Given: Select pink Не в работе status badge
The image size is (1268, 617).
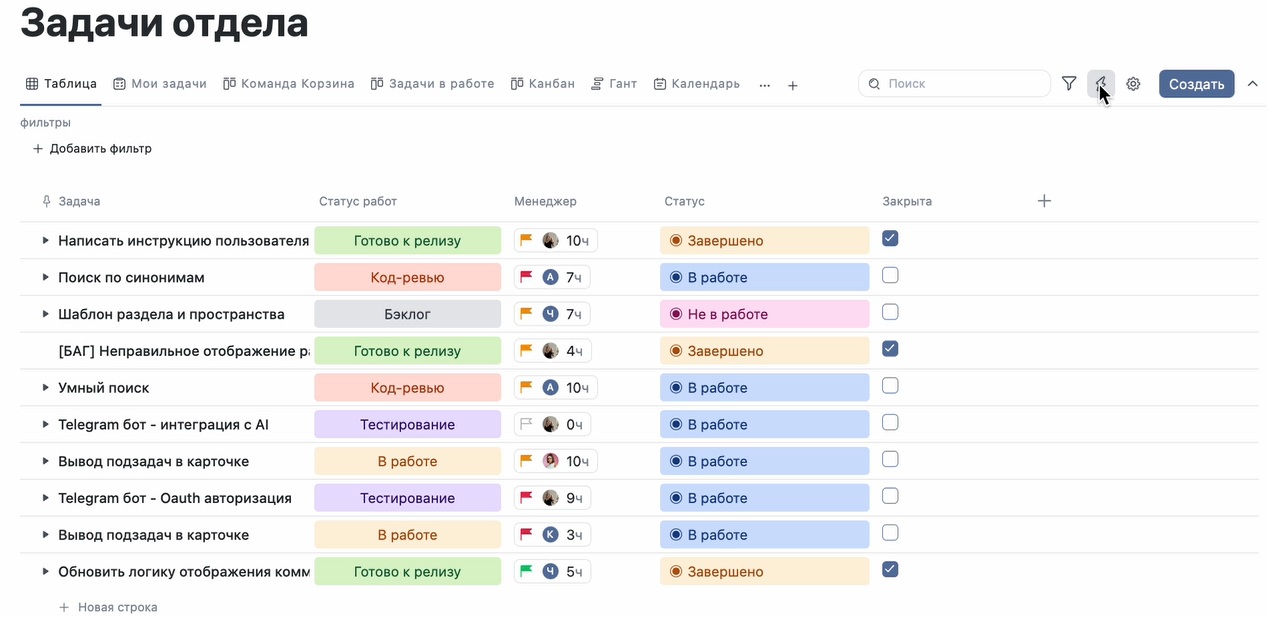Looking at the screenshot, I should point(763,314).
